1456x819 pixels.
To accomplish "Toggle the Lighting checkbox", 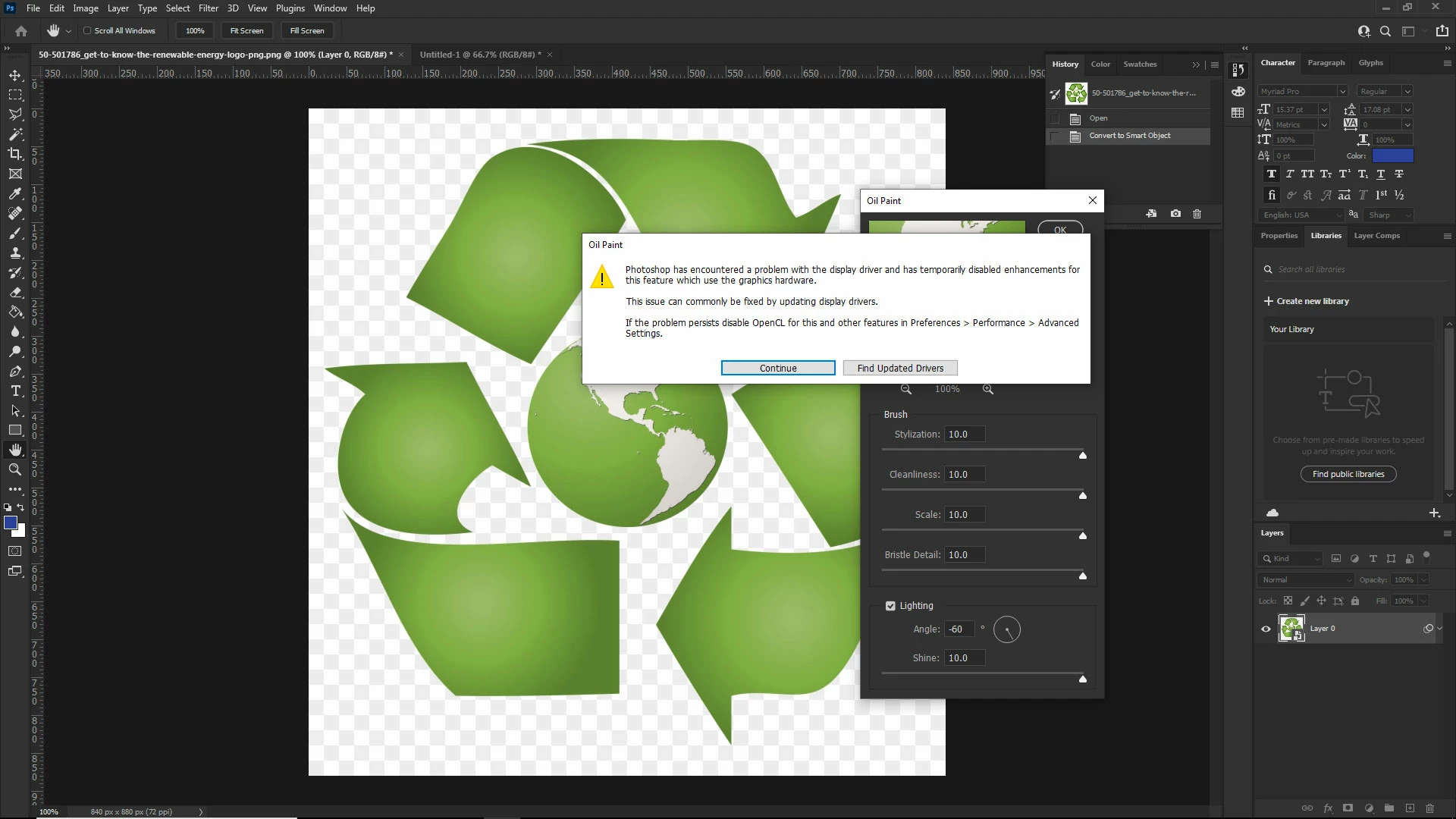I will [890, 606].
